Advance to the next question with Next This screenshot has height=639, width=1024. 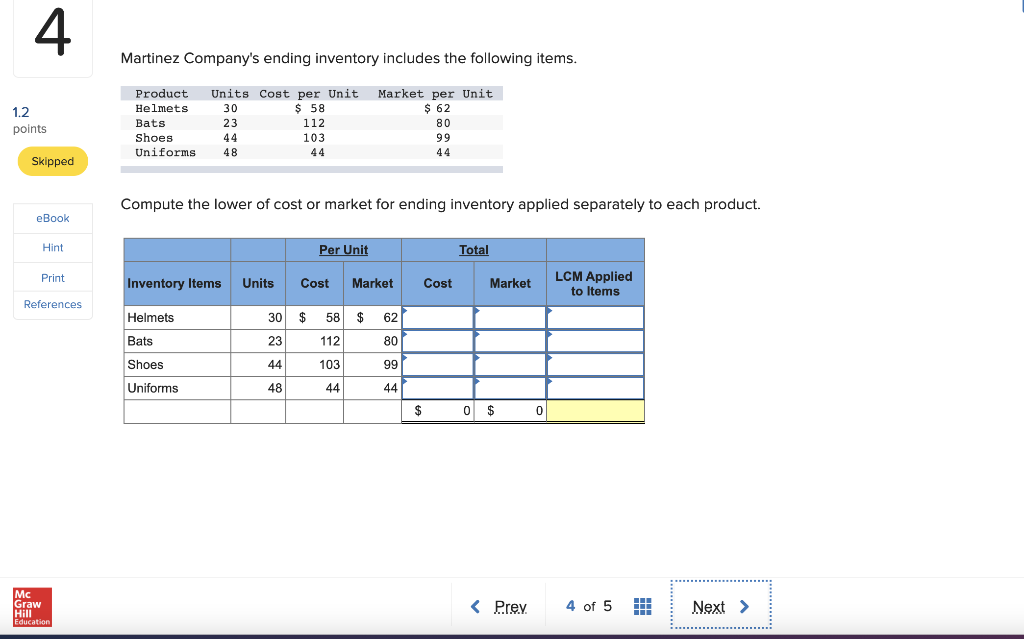tap(721, 607)
